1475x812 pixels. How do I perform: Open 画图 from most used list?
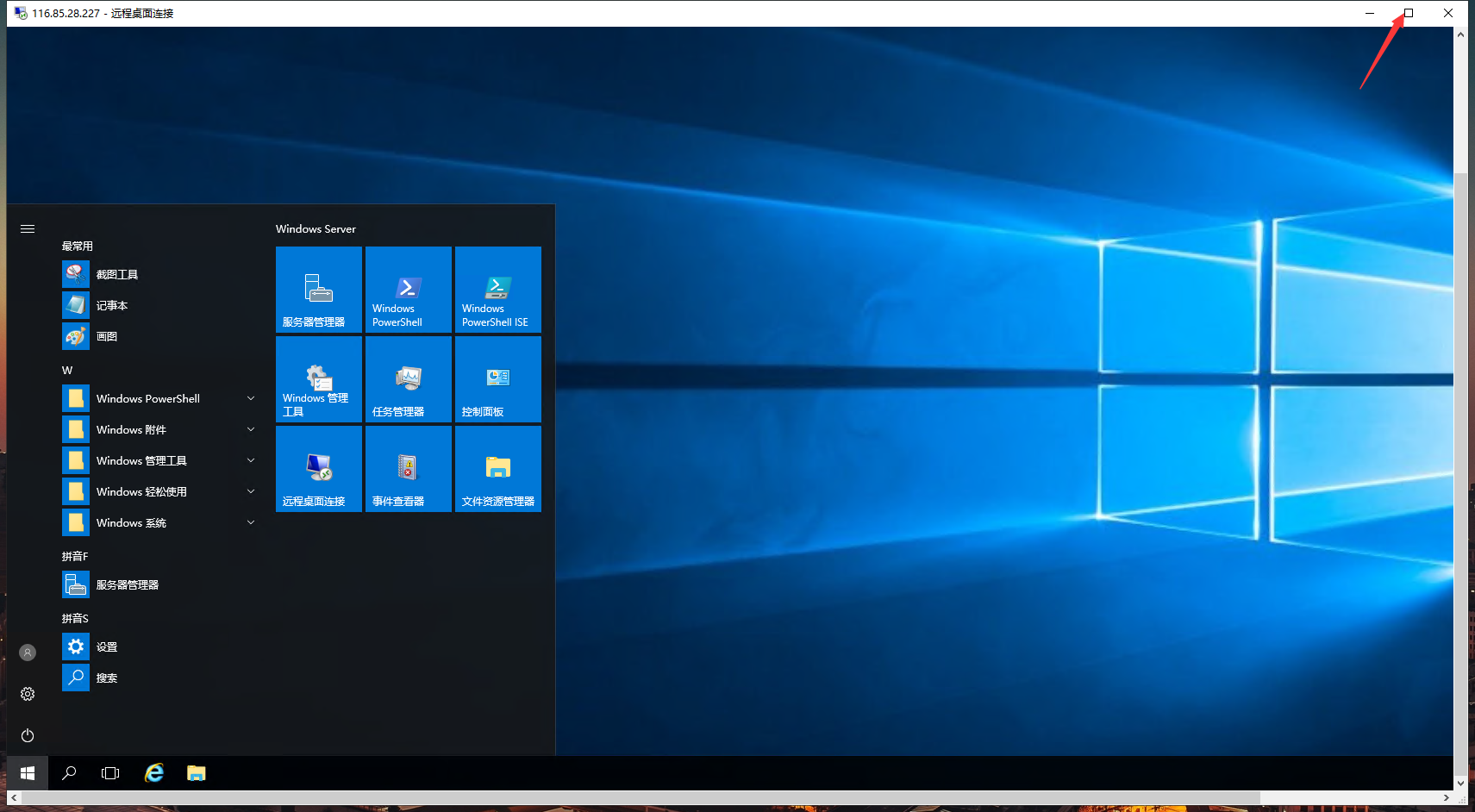tap(160, 336)
